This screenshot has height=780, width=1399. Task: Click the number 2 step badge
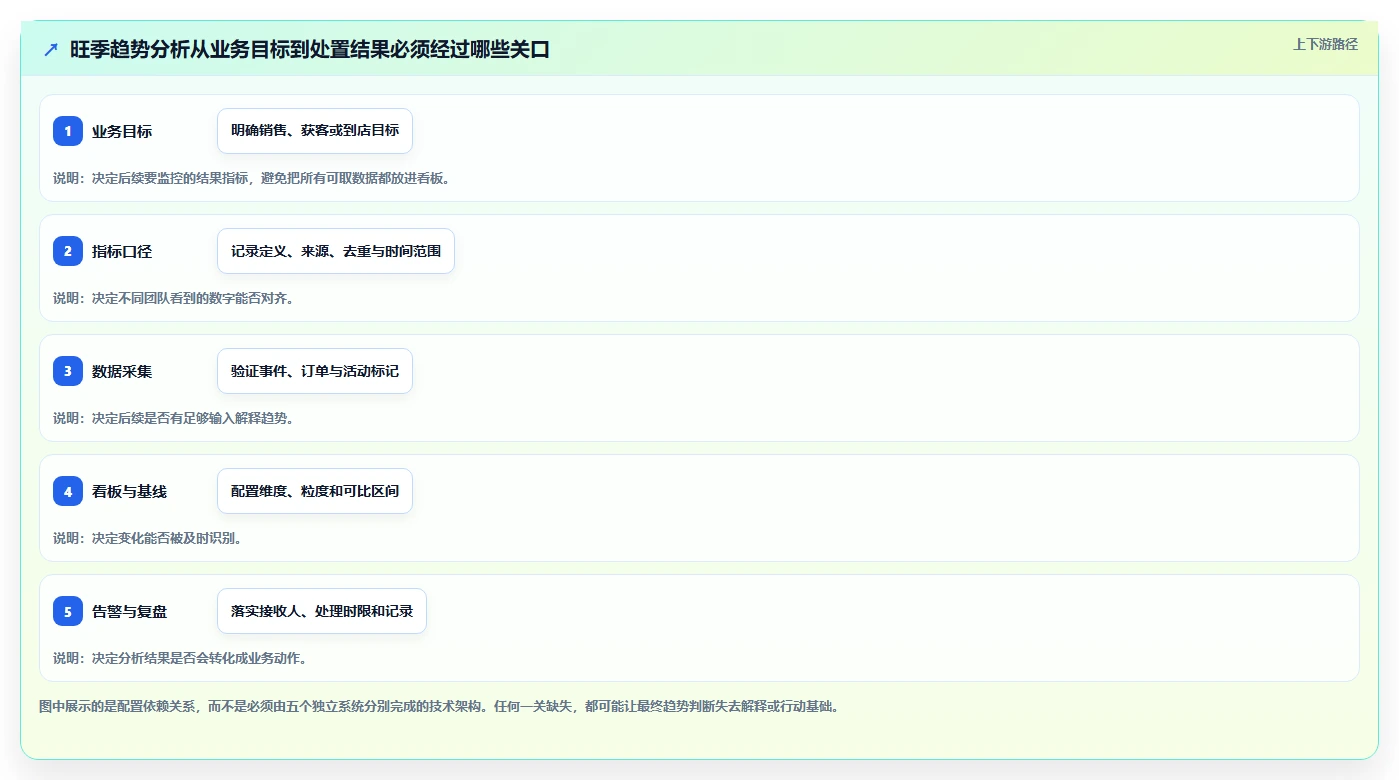[68, 251]
